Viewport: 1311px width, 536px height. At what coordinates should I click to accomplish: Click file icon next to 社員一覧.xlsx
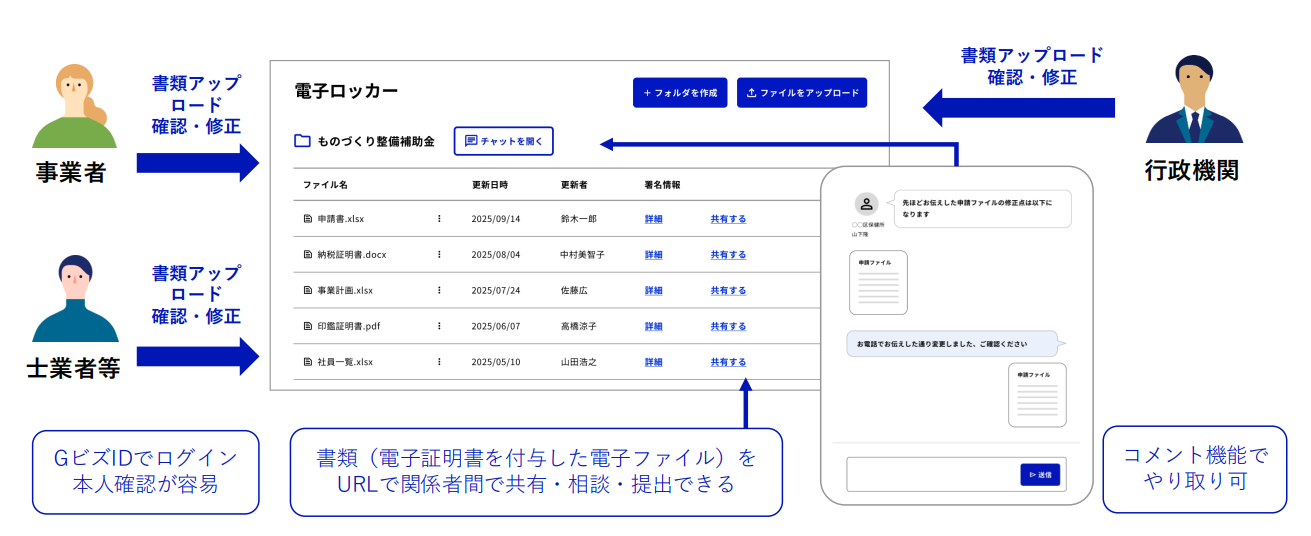coord(308,362)
